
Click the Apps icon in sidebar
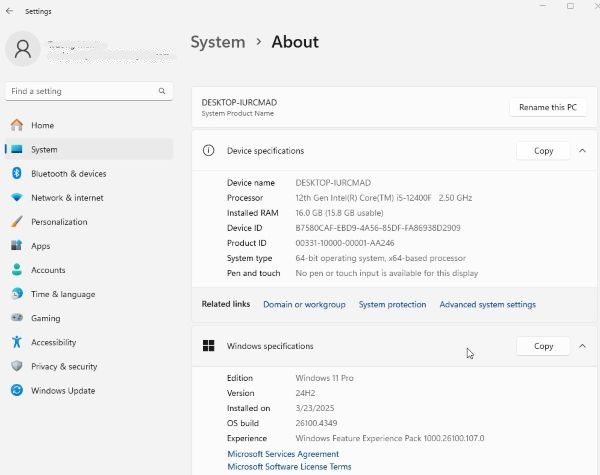pos(17,245)
